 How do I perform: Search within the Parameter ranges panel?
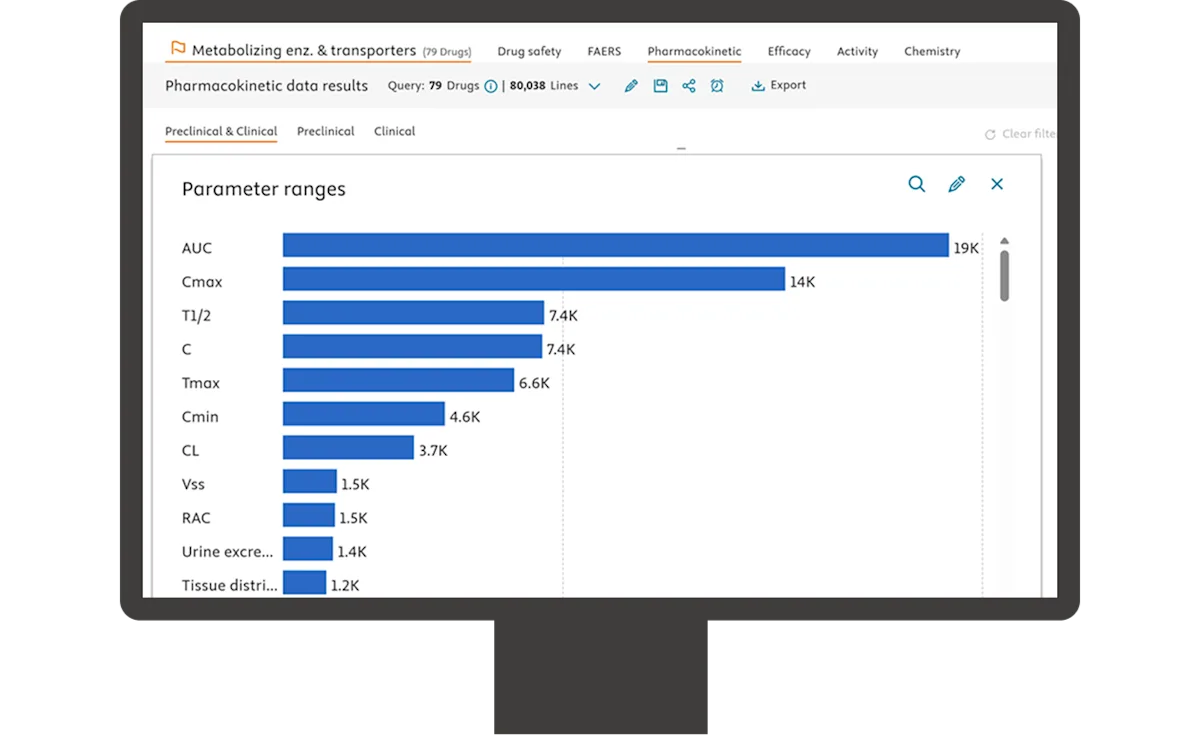point(916,184)
